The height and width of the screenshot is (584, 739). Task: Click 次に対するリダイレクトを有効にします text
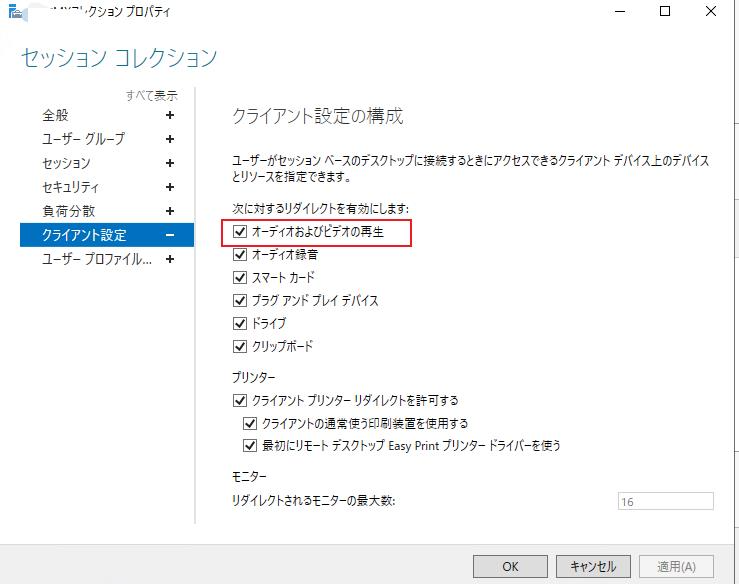pos(320,209)
